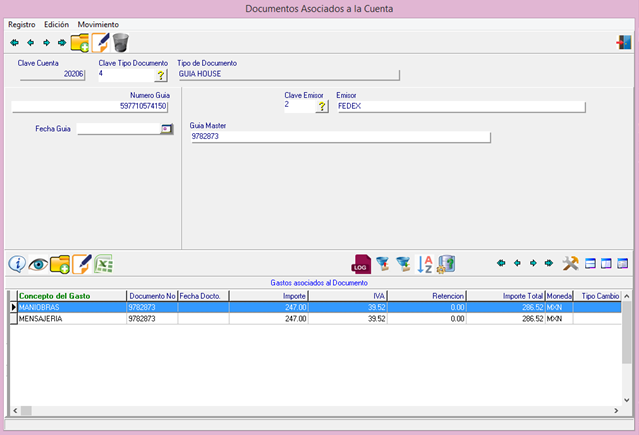Open lookup for Clave Emisor
The image size is (639, 435).
322,106
